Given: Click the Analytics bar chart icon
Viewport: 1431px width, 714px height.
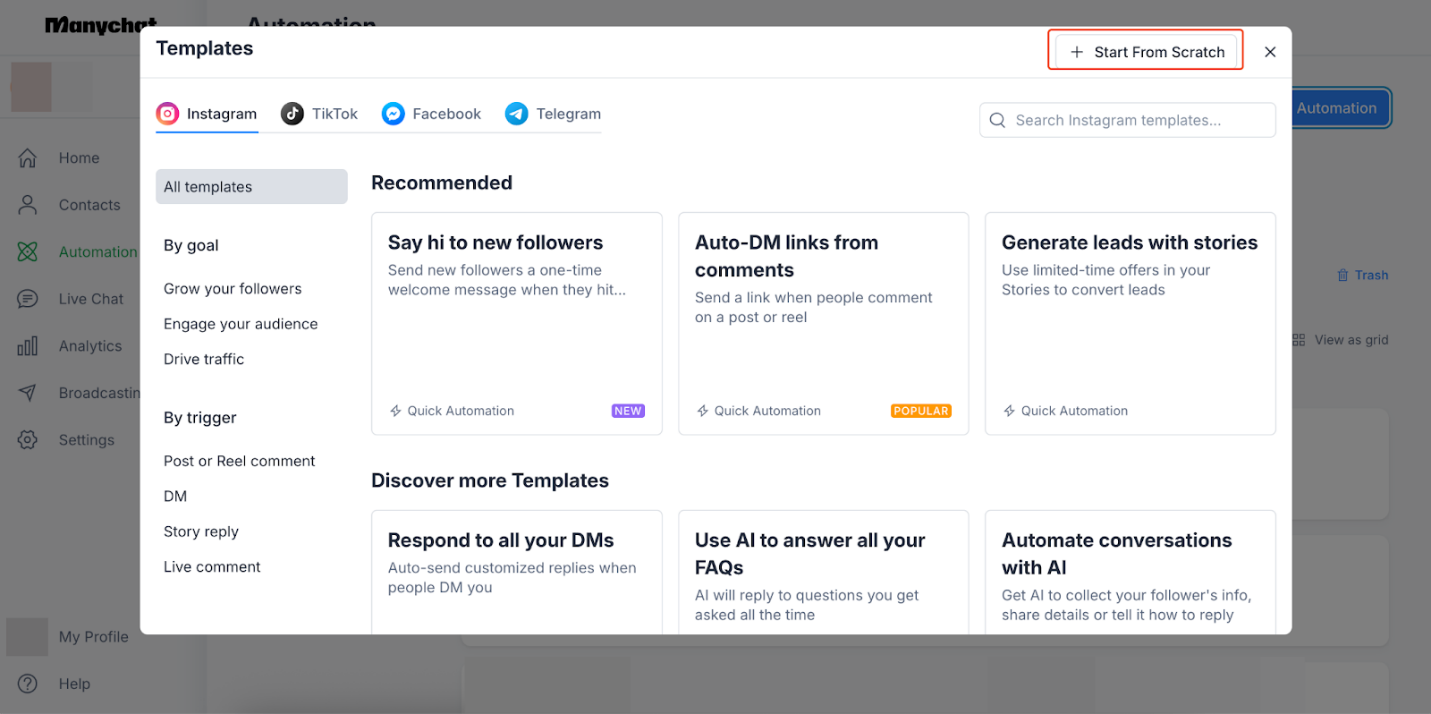Looking at the screenshot, I should pos(28,346).
